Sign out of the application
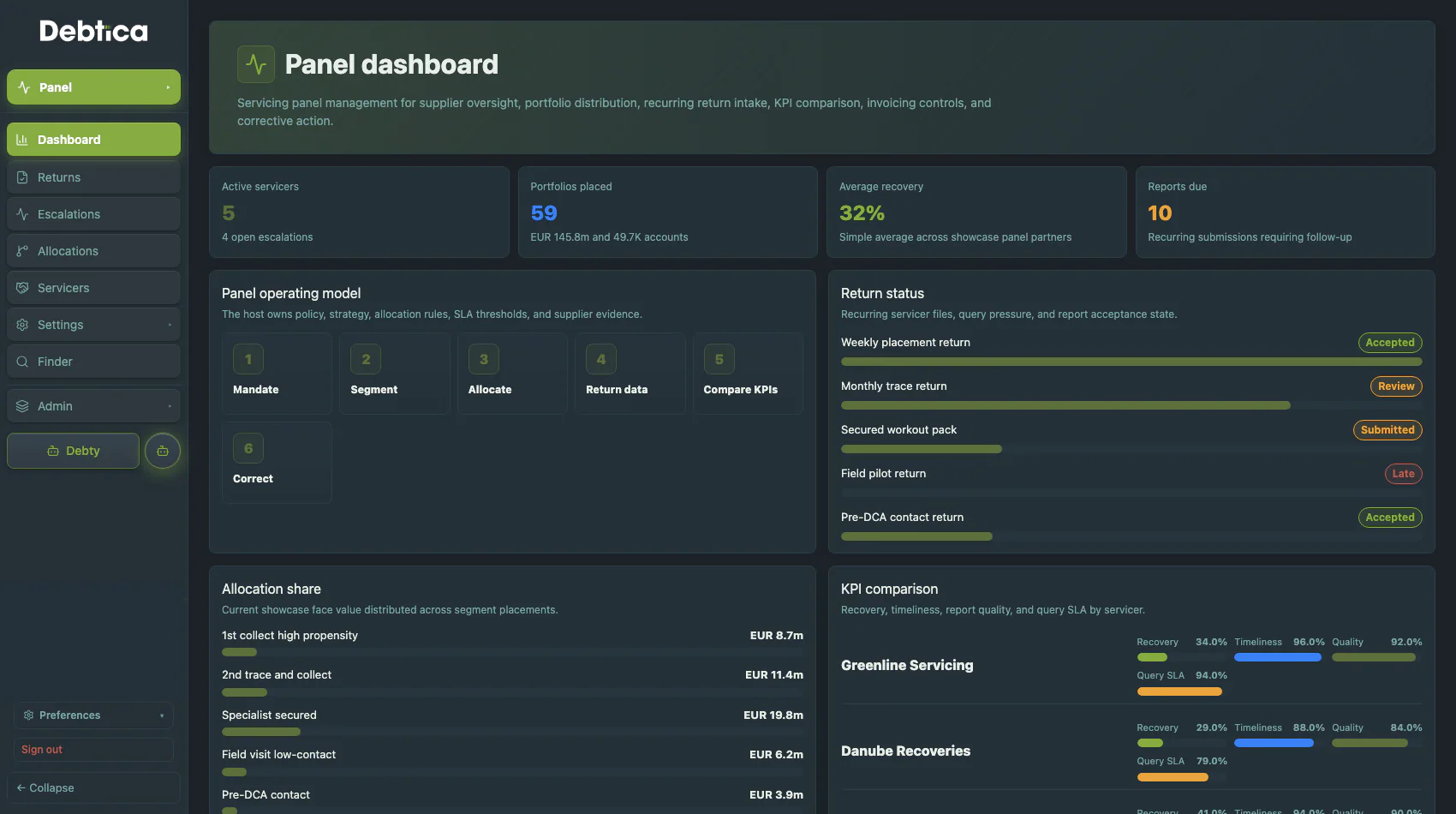 [x=93, y=750]
